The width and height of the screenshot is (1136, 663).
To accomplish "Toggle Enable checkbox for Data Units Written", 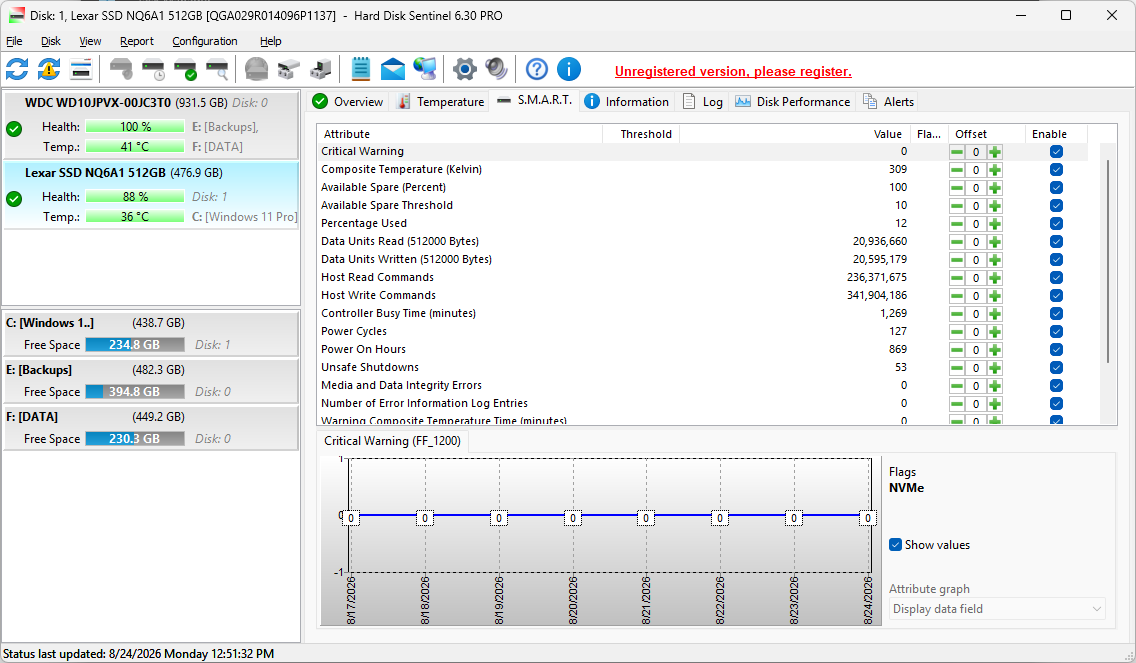I will tap(1056, 259).
